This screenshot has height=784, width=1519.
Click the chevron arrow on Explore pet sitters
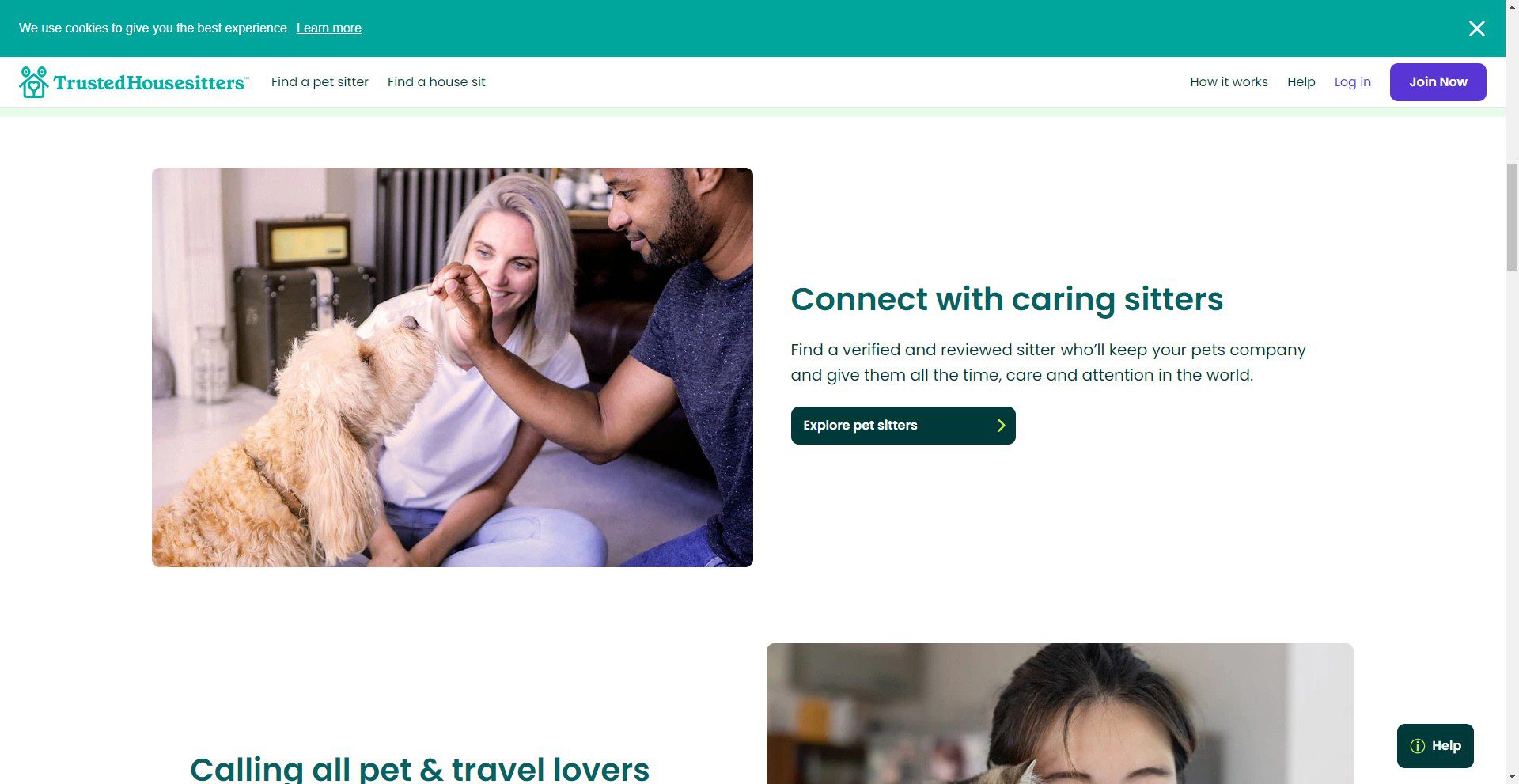[x=1001, y=426]
